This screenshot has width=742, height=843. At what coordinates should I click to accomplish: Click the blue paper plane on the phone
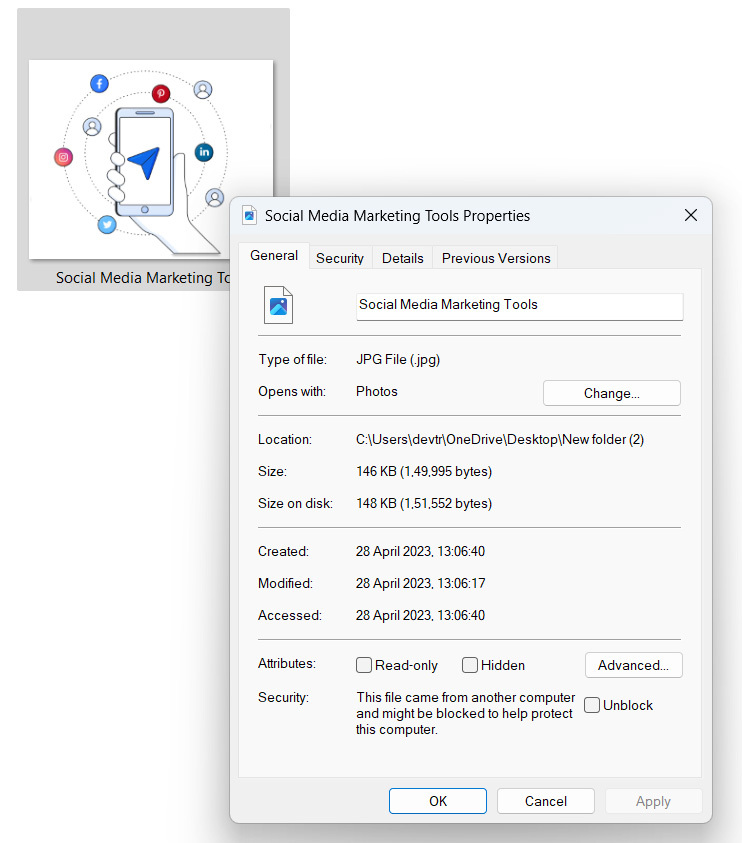click(x=145, y=162)
